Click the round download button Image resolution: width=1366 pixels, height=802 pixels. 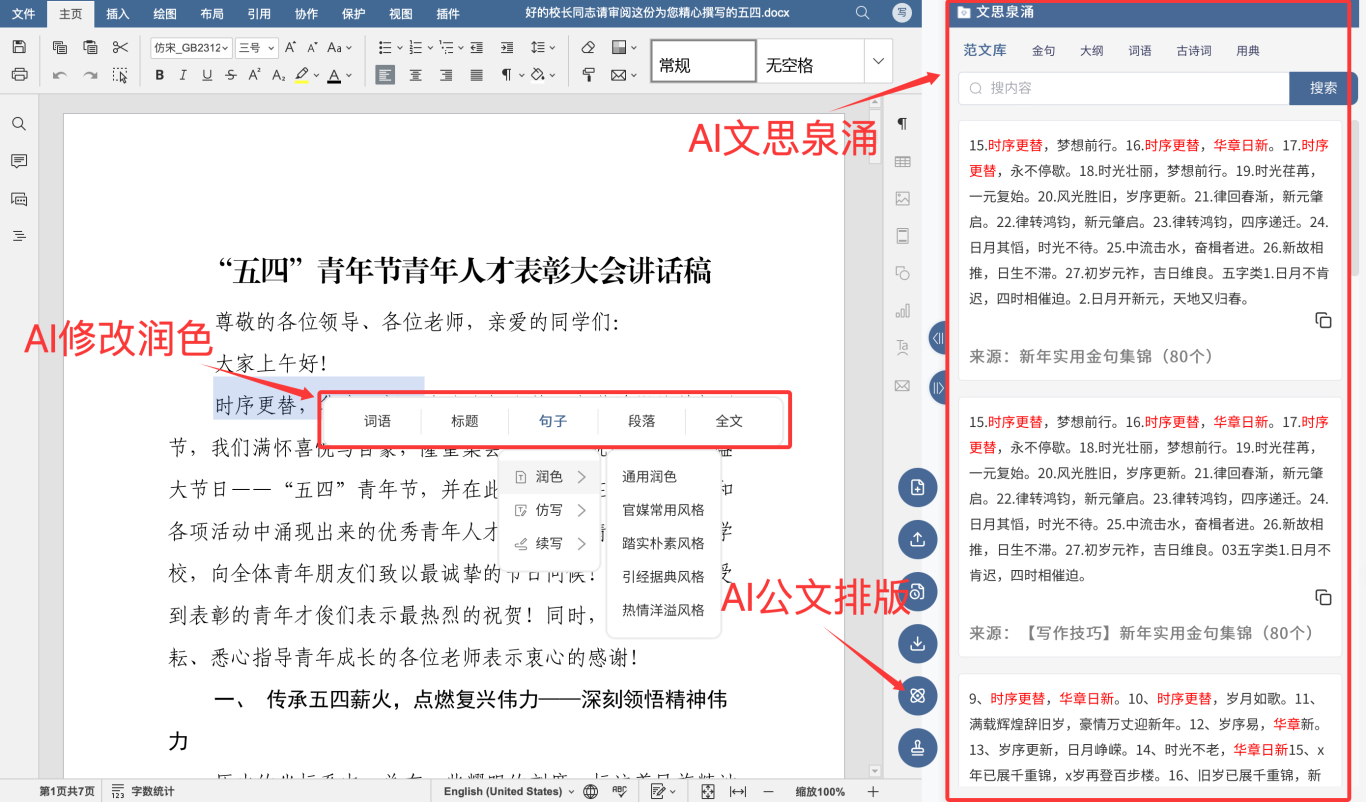(x=917, y=643)
